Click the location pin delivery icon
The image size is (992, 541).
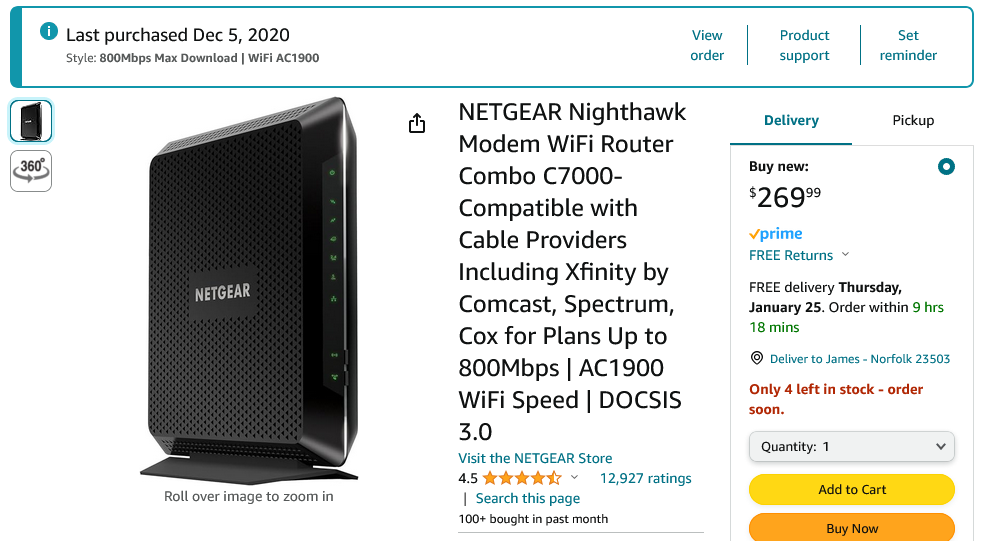click(x=757, y=358)
